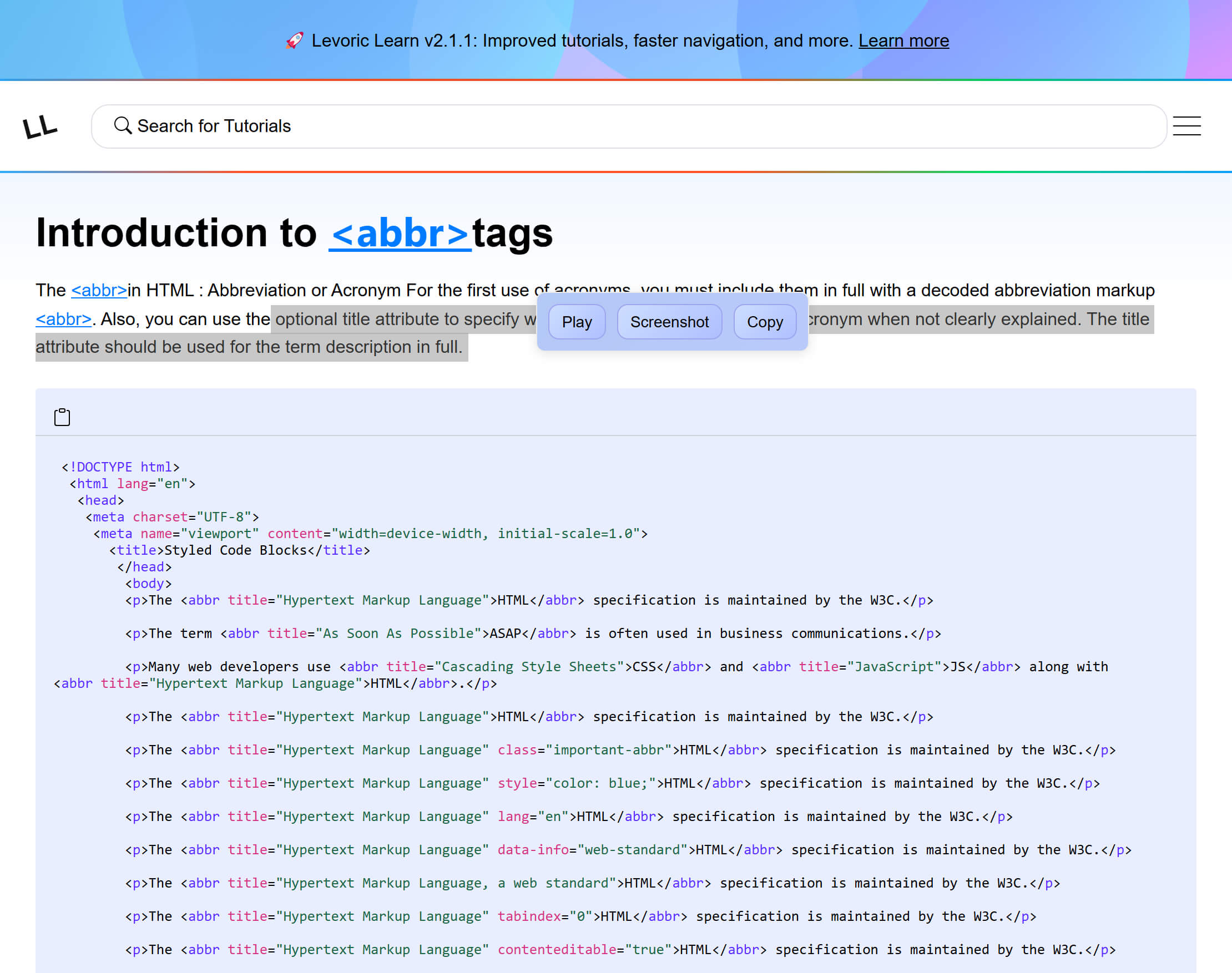Click the 'Cascading Style Sheets' code line
The image size is (1232, 973).
coord(580,675)
